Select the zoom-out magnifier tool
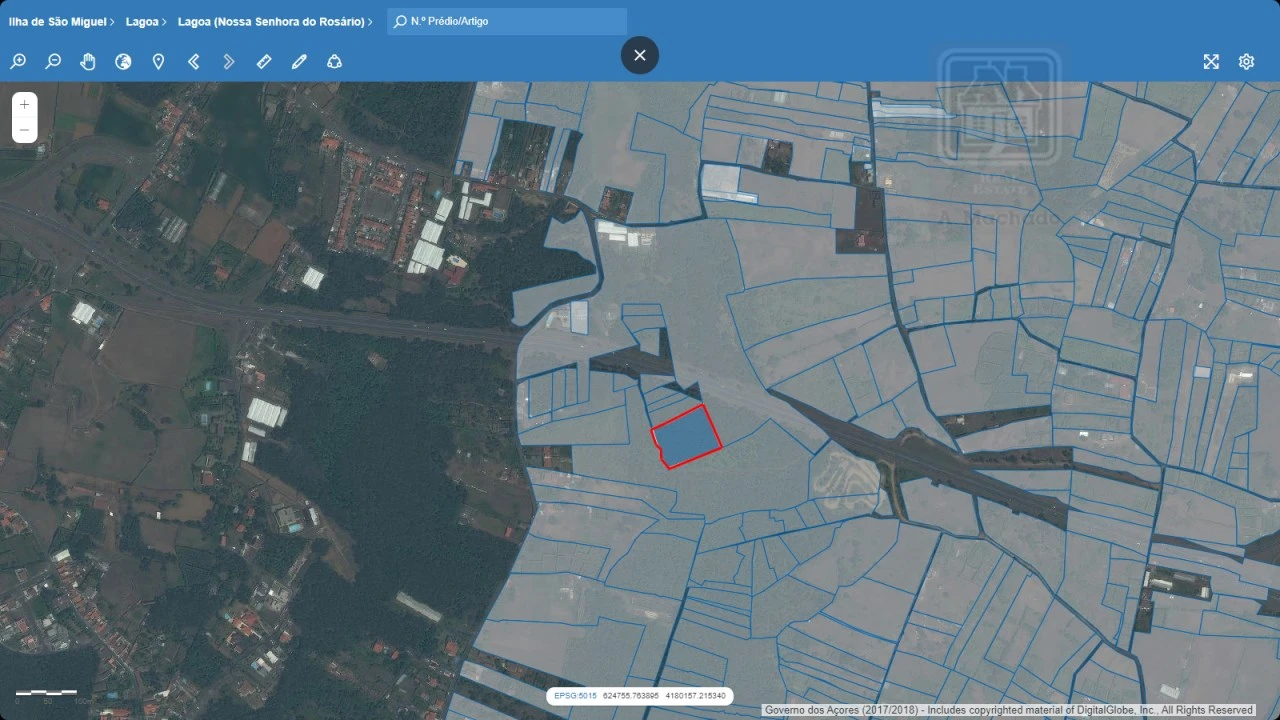The width and height of the screenshot is (1280, 720). (x=53, y=62)
